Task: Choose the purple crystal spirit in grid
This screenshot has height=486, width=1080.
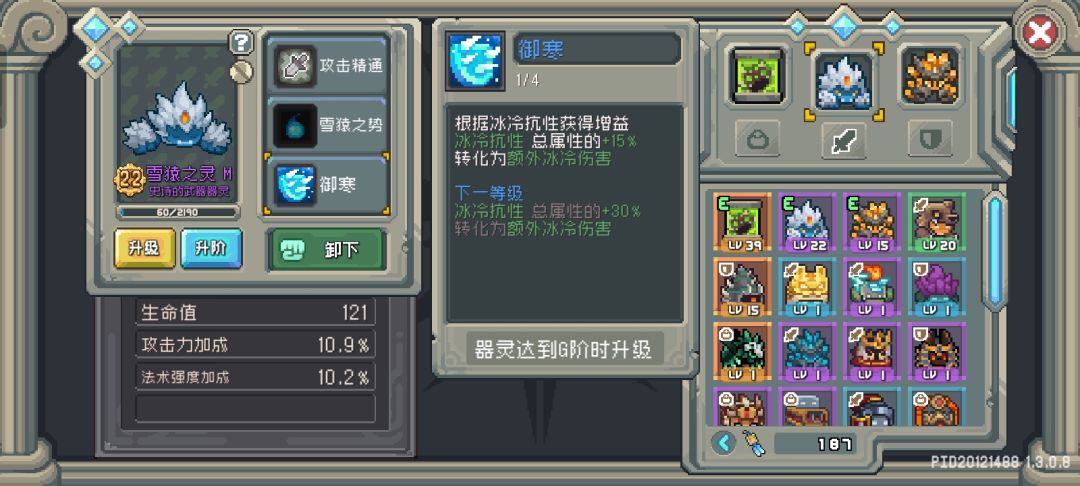Action: [937, 287]
